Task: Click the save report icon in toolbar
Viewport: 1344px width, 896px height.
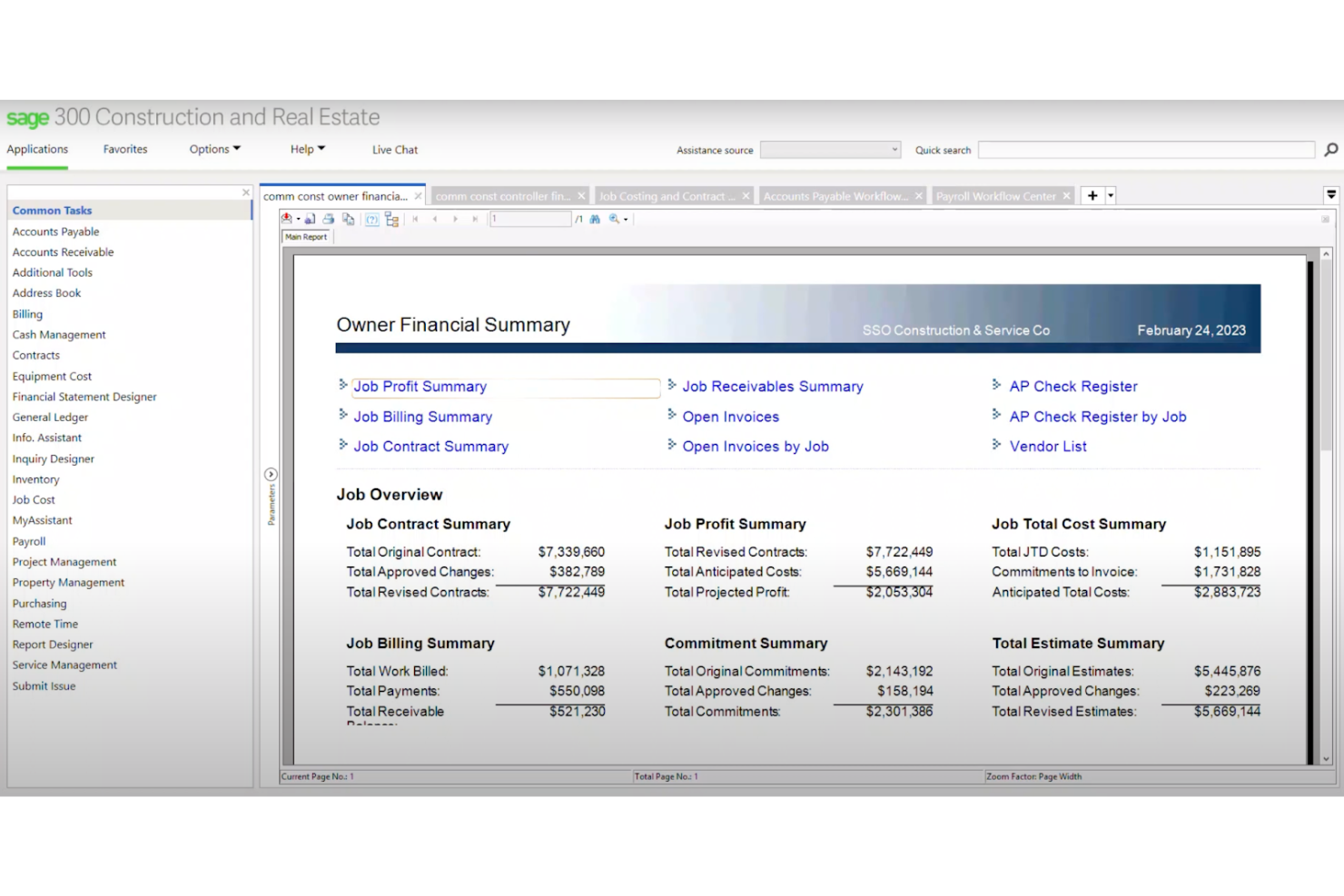Action: click(310, 219)
